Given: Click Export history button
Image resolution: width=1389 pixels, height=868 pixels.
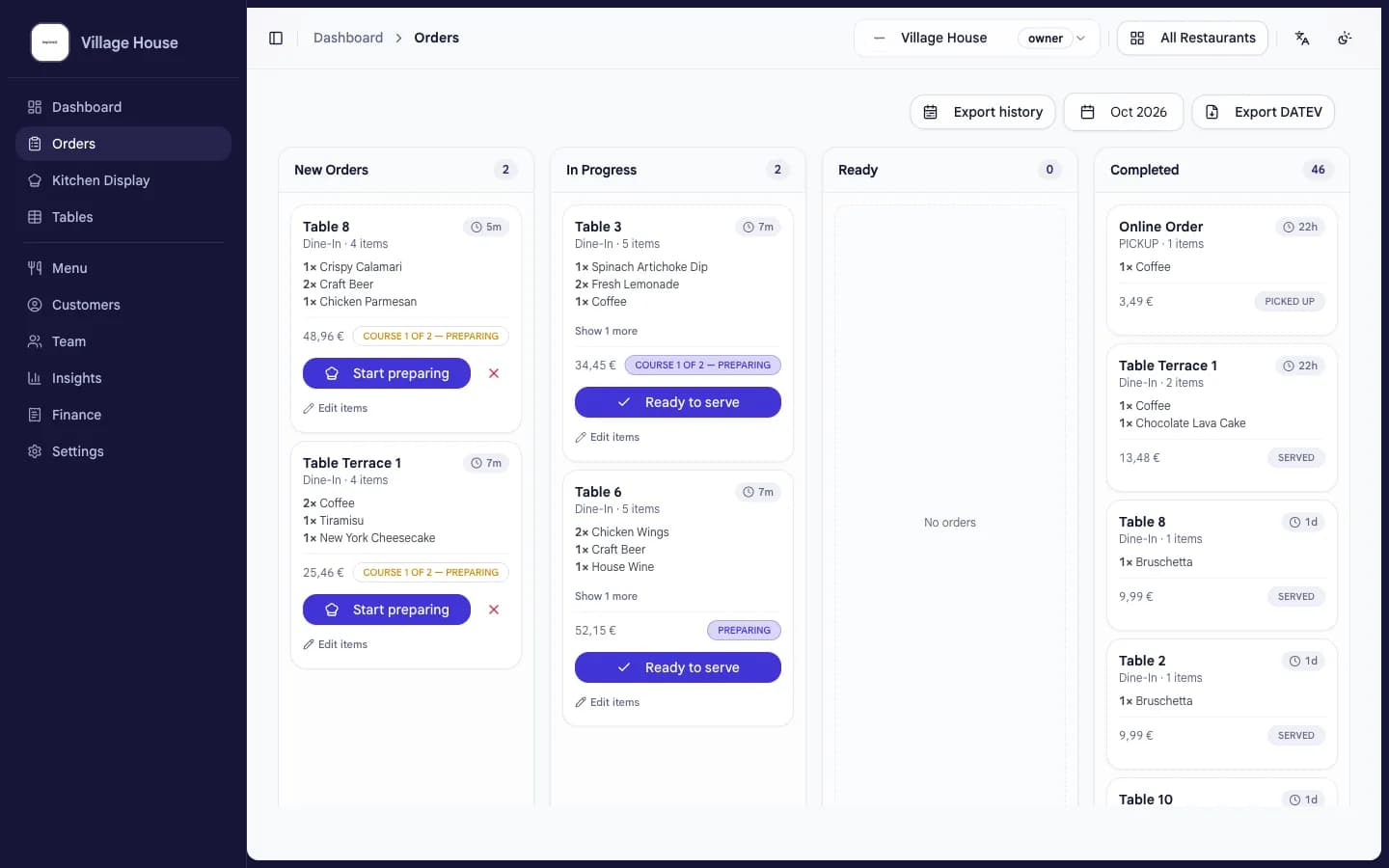Looking at the screenshot, I should pyautogui.click(x=983, y=112).
